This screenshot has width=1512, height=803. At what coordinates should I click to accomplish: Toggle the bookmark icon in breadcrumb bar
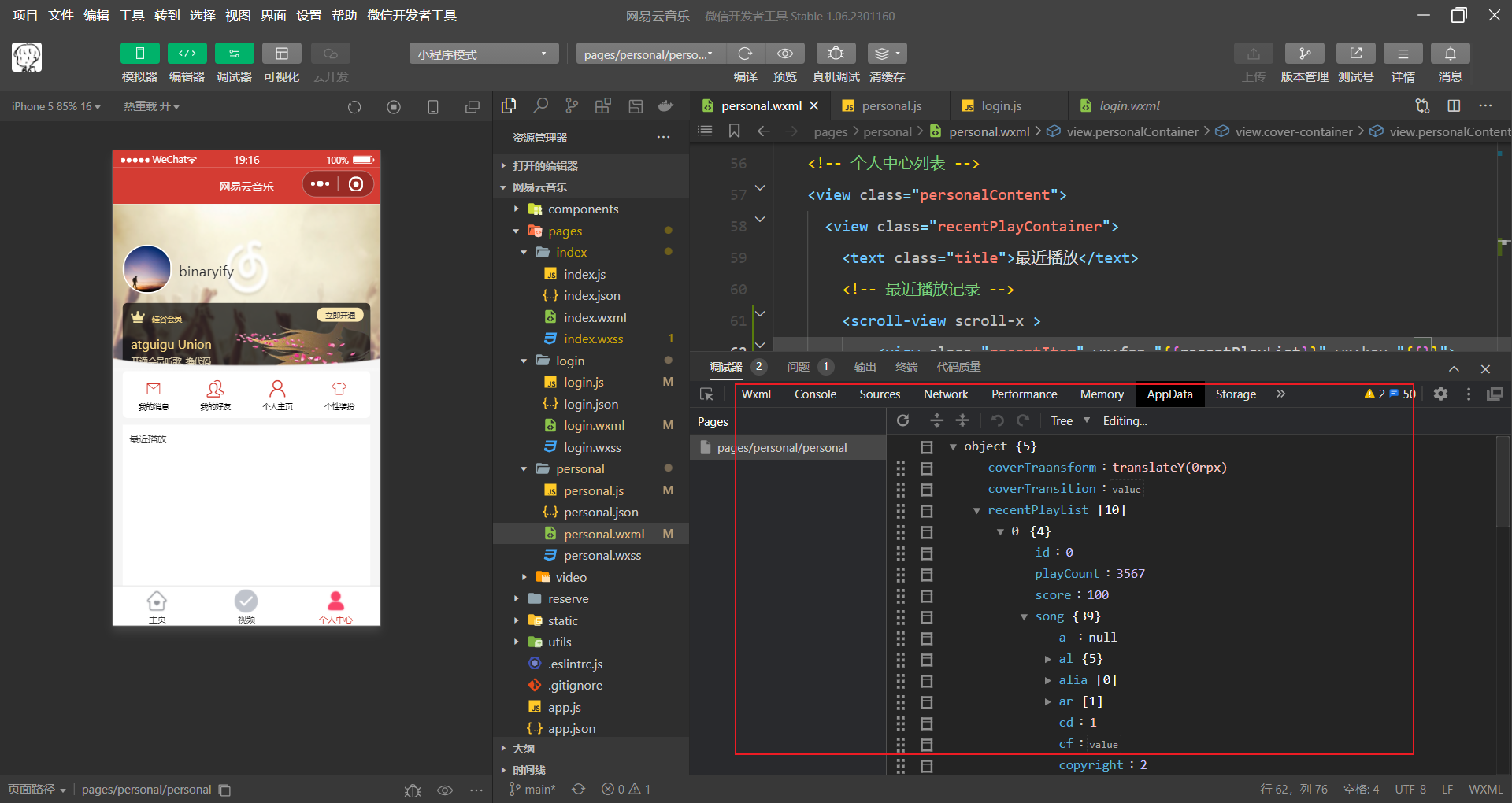tap(734, 131)
